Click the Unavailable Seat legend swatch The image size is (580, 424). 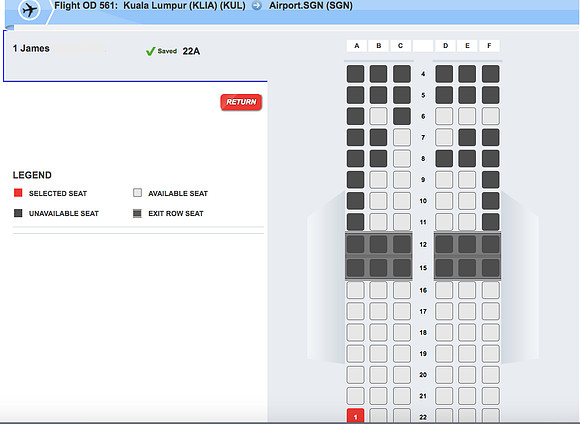click(x=18, y=213)
